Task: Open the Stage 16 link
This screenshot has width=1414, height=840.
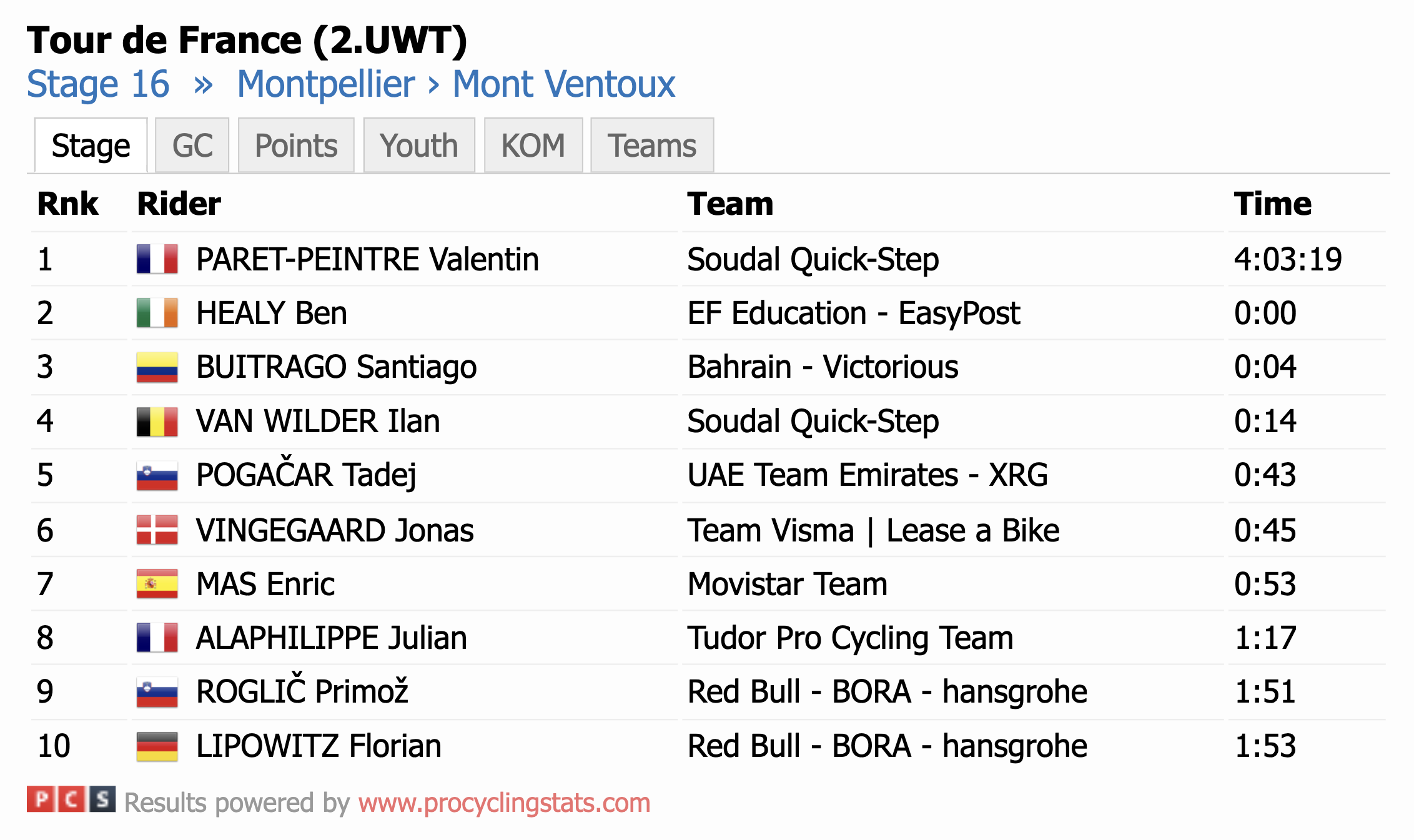Action: pos(98,84)
